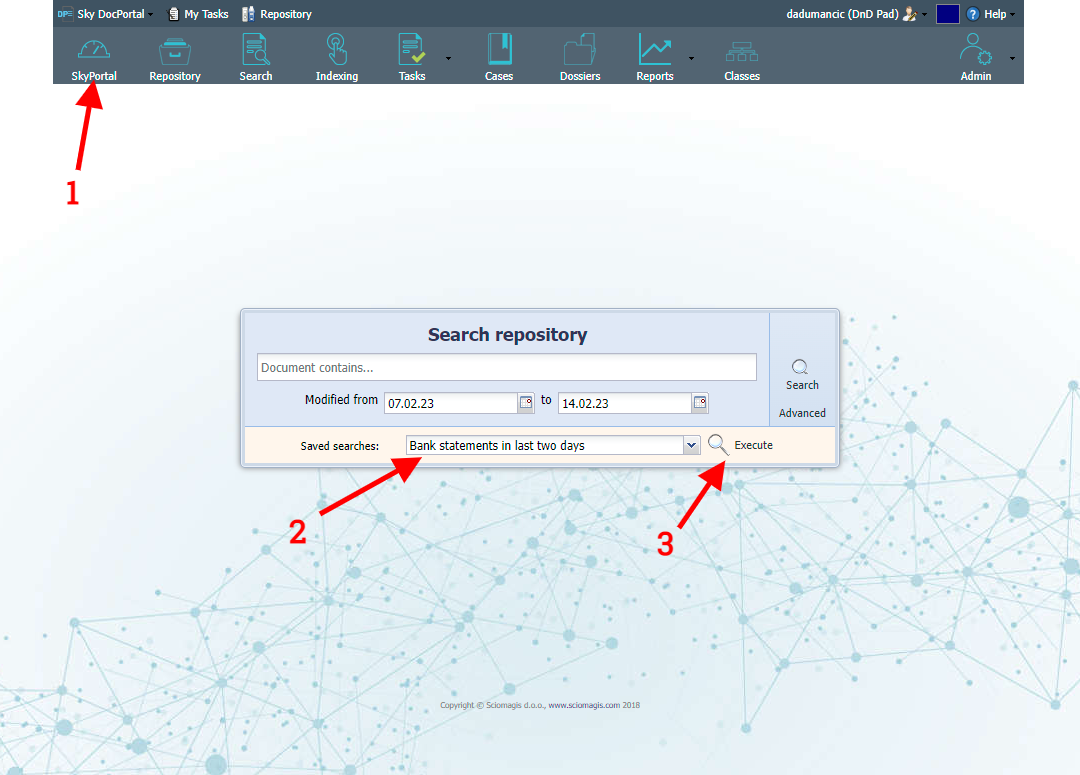Image resolution: width=1080 pixels, height=775 pixels.
Task: Open the Reports chart icon
Action: point(654,50)
